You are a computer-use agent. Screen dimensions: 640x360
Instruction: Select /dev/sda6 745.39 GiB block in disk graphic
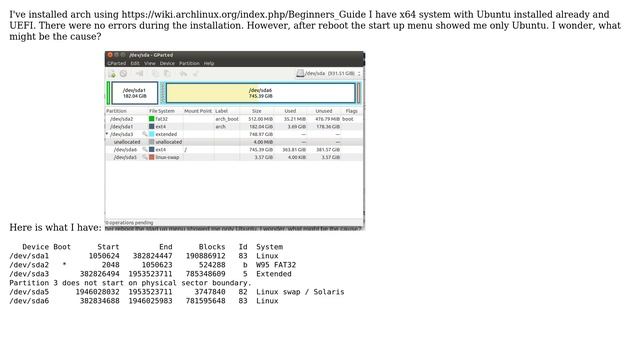click(x=260, y=93)
